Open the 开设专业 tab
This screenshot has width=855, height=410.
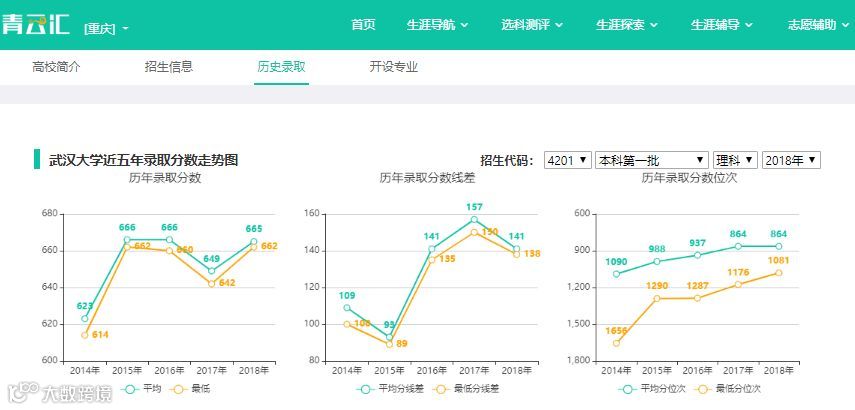tap(394, 67)
